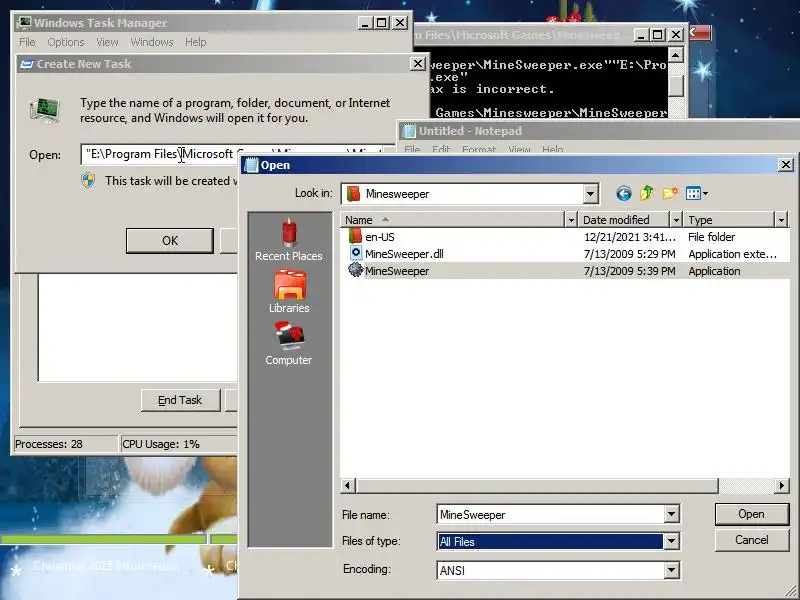Screen dimensions: 800x600
Task: Go up one level with green arrow icon
Action: click(x=646, y=193)
